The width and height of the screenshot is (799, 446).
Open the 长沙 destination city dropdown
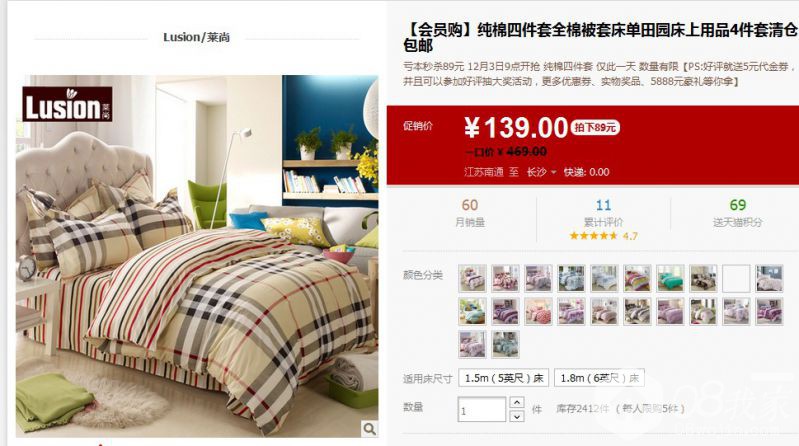tap(541, 172)
